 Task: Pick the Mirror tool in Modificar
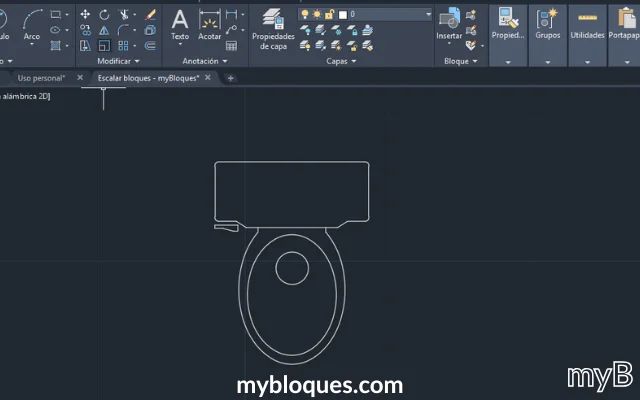click(x=104, y=31)
